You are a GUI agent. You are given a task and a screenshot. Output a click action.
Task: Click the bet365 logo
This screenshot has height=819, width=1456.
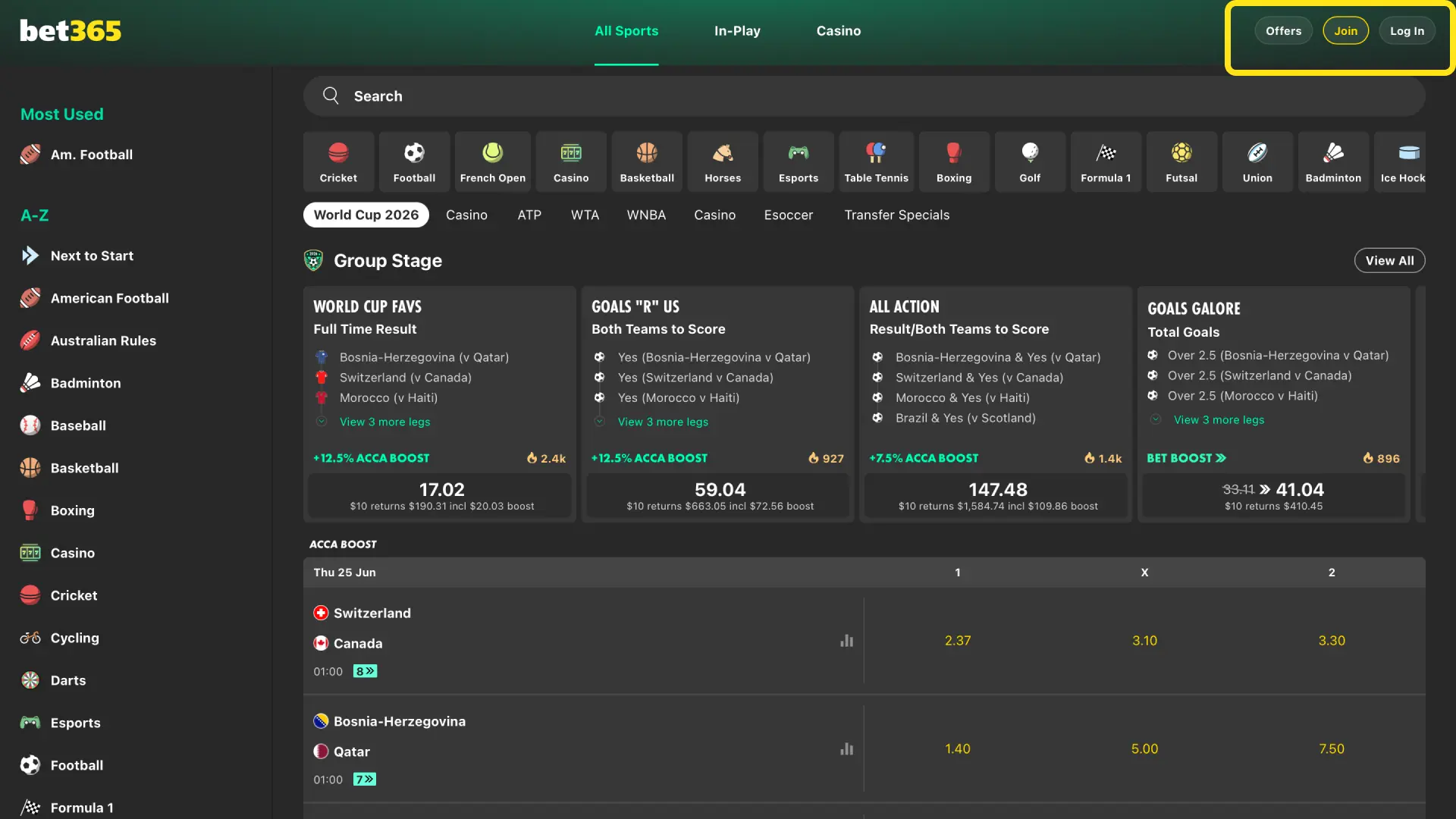(71, 30)
